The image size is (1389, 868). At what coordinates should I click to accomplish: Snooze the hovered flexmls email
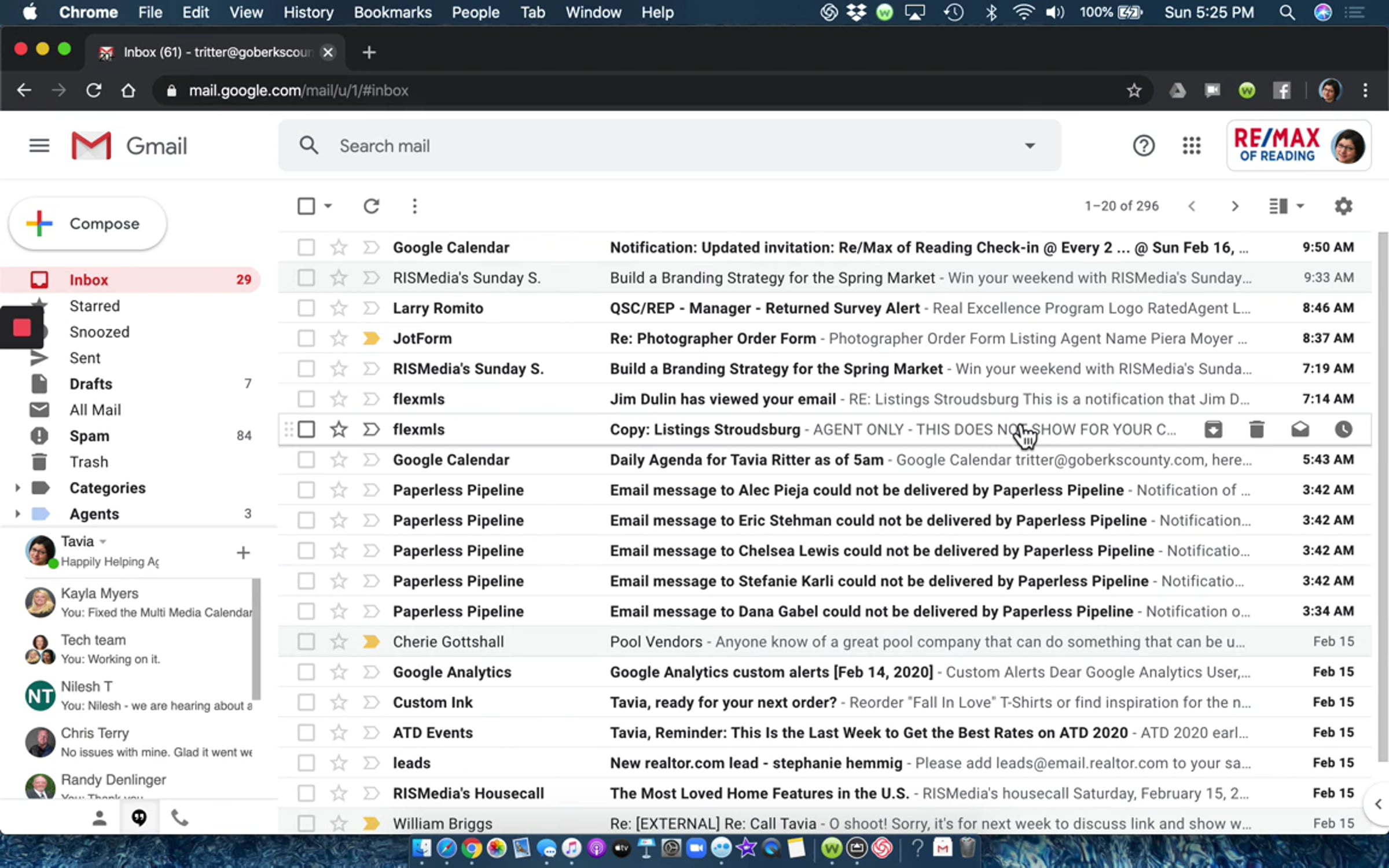point(1343,429)
